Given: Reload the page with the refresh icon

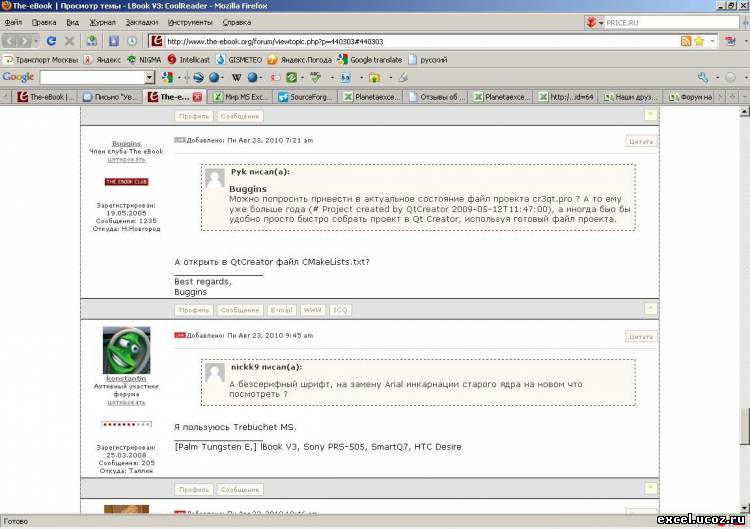Looking at the screenshot, I should coord(51,41).
